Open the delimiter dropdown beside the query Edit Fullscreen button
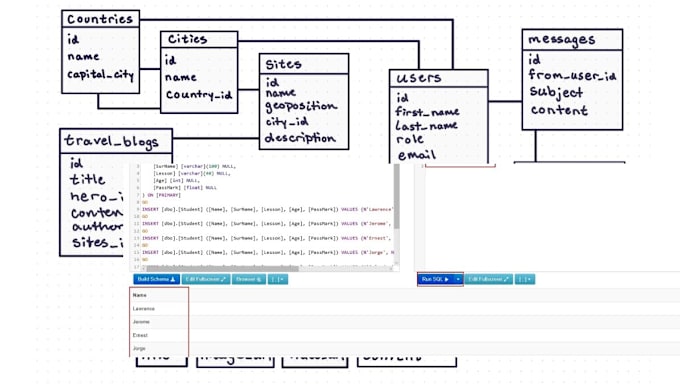 (525, 279)
